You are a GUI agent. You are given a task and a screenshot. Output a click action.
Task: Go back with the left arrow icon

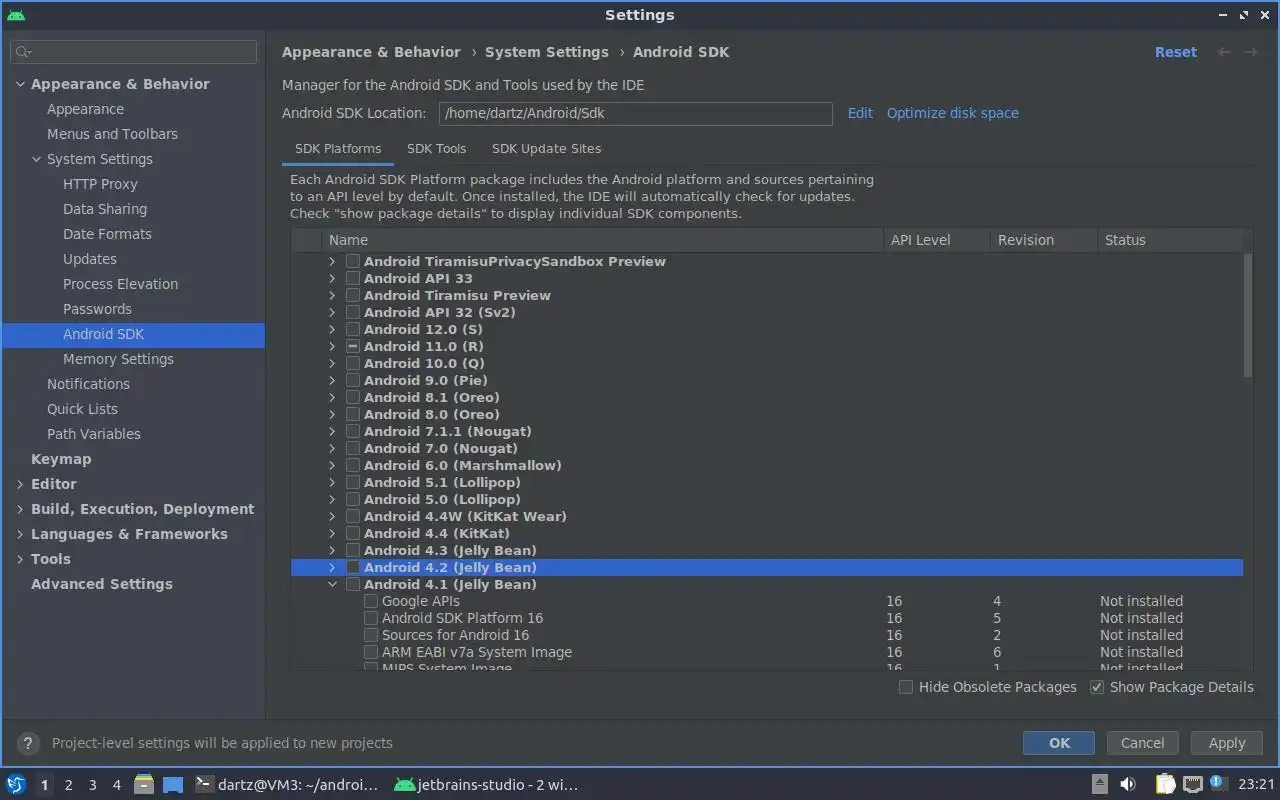click(1224, 52)
